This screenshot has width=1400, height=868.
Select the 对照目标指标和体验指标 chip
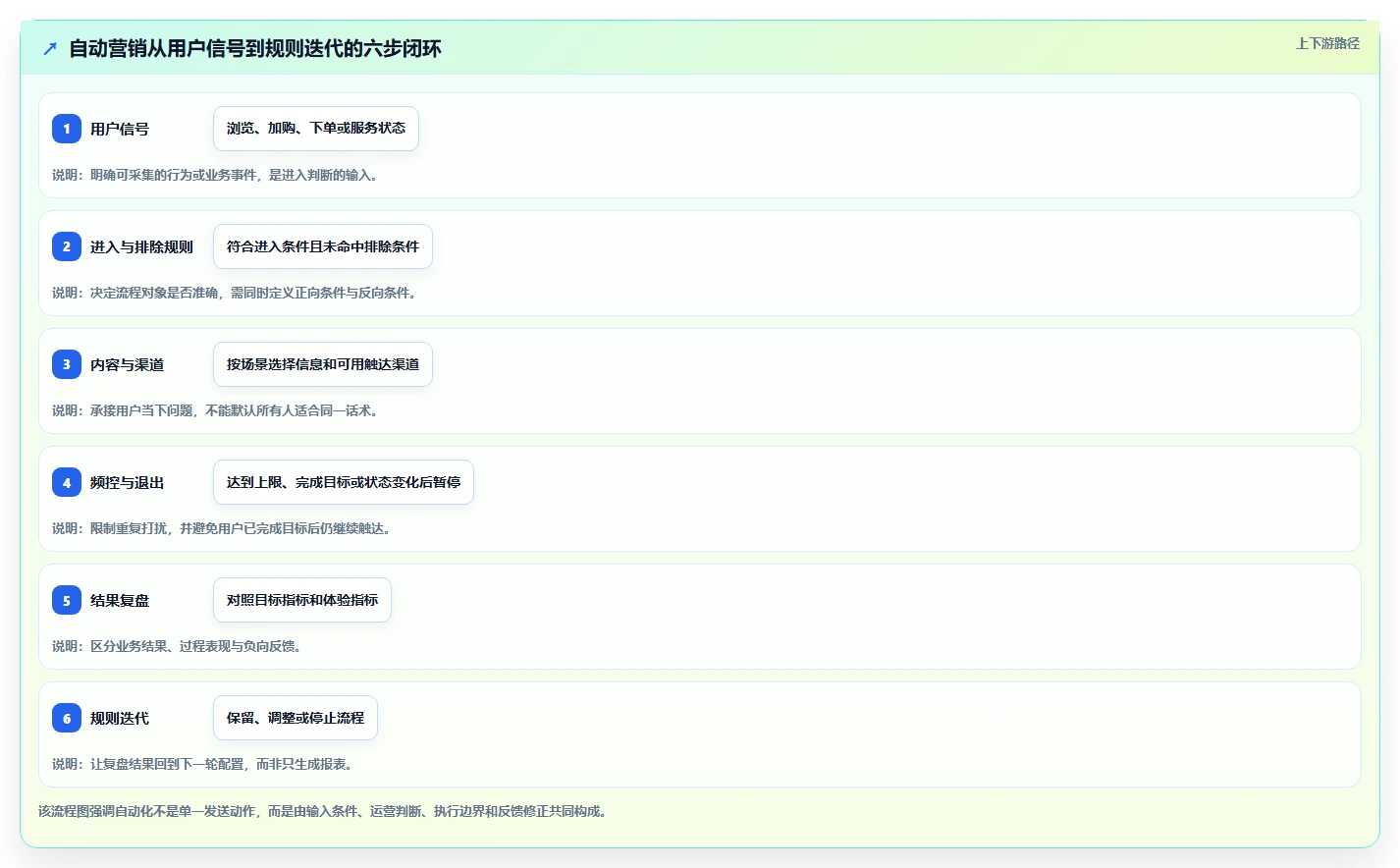[302, 600]
